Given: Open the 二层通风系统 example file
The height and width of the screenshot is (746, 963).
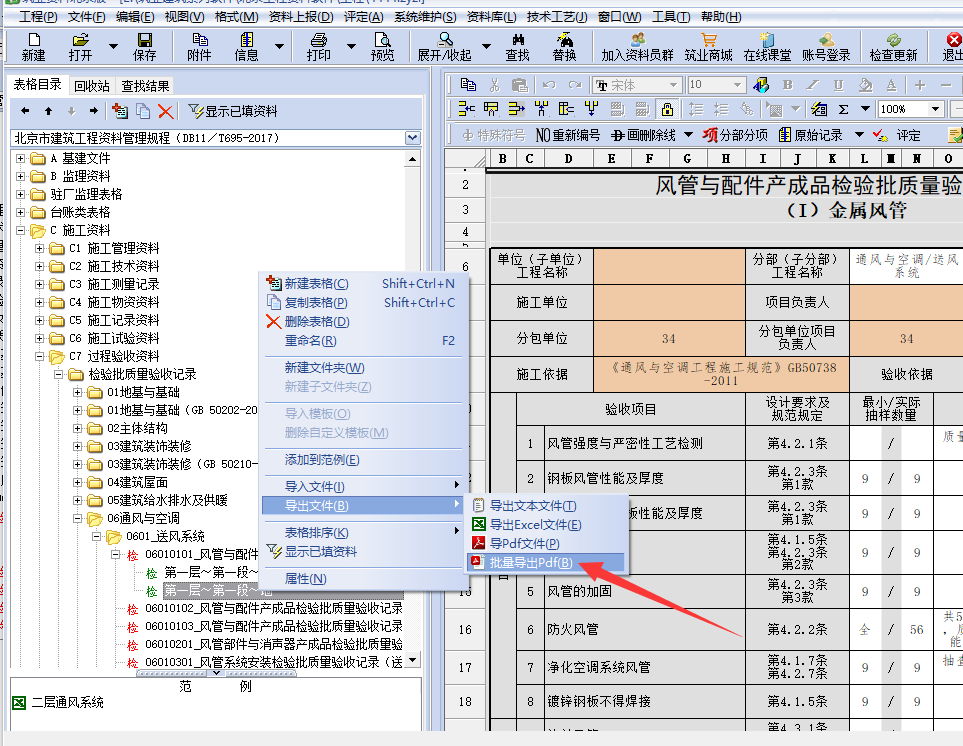Looking at the screenshot, I should click(68, 702).
